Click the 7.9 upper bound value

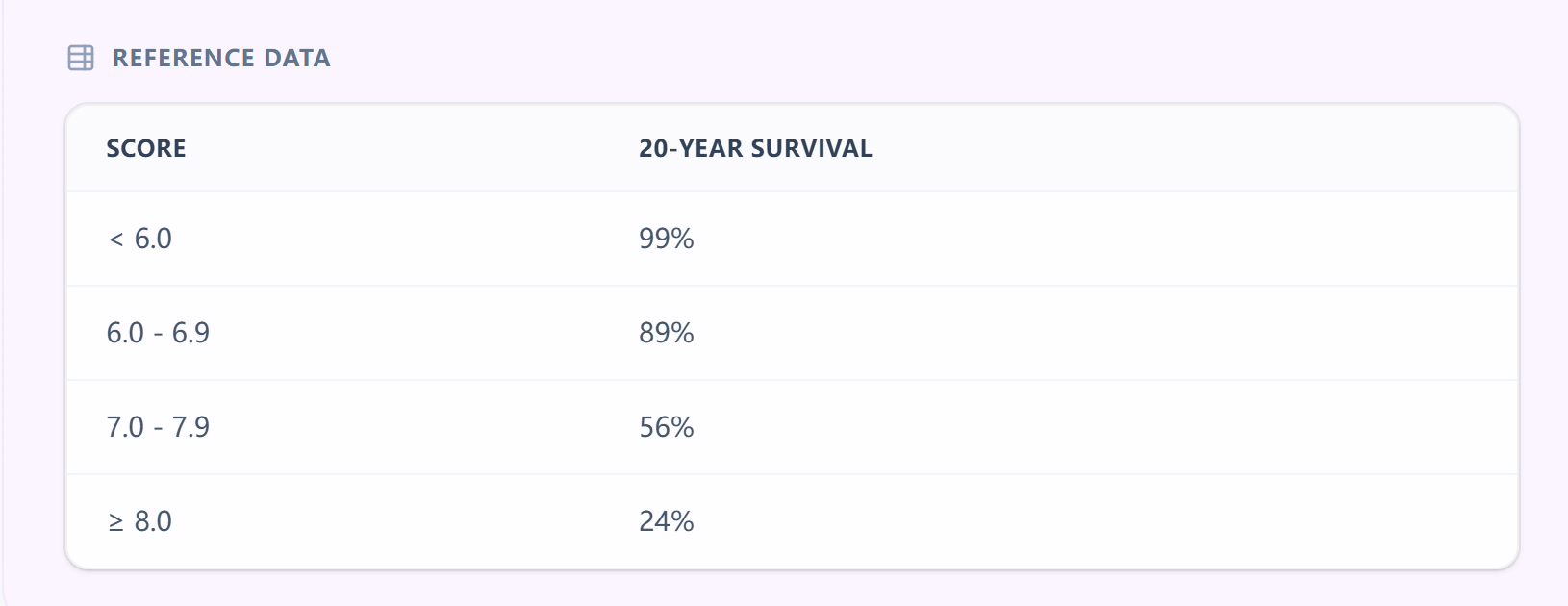pos(190,427)
